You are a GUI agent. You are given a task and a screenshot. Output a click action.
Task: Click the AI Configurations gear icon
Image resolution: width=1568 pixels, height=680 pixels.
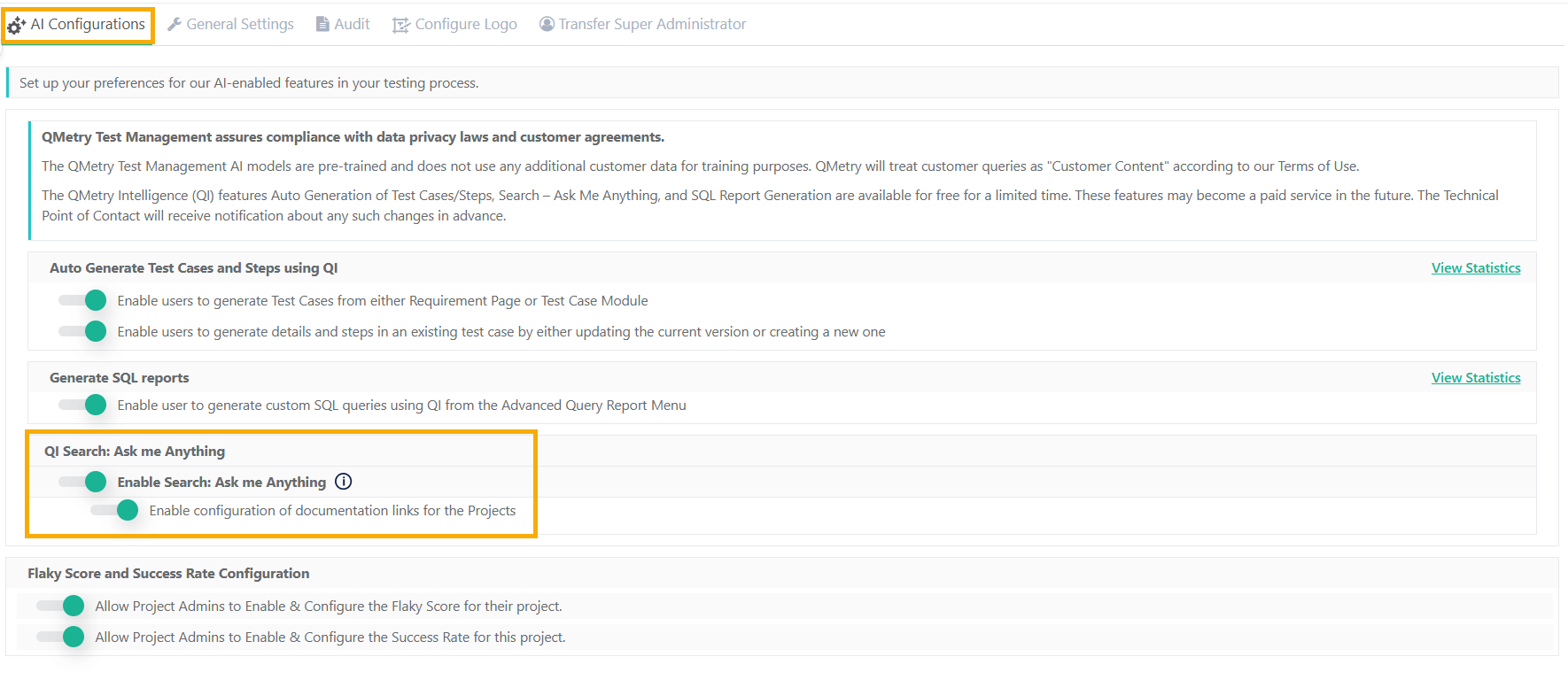[x=17, y=26]
